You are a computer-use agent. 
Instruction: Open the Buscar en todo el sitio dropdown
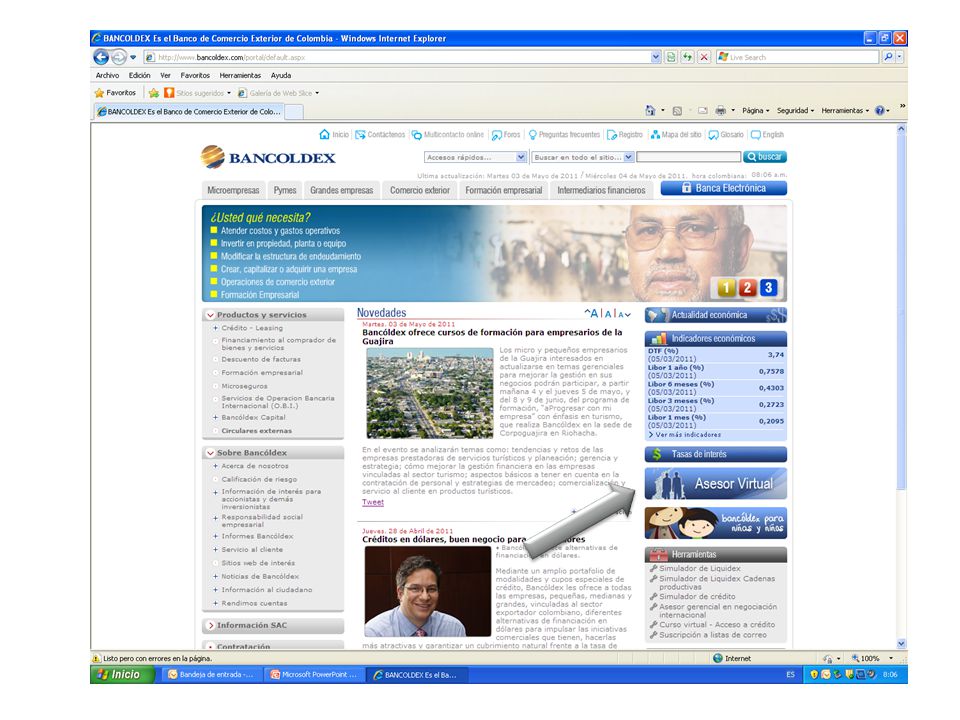582,157
